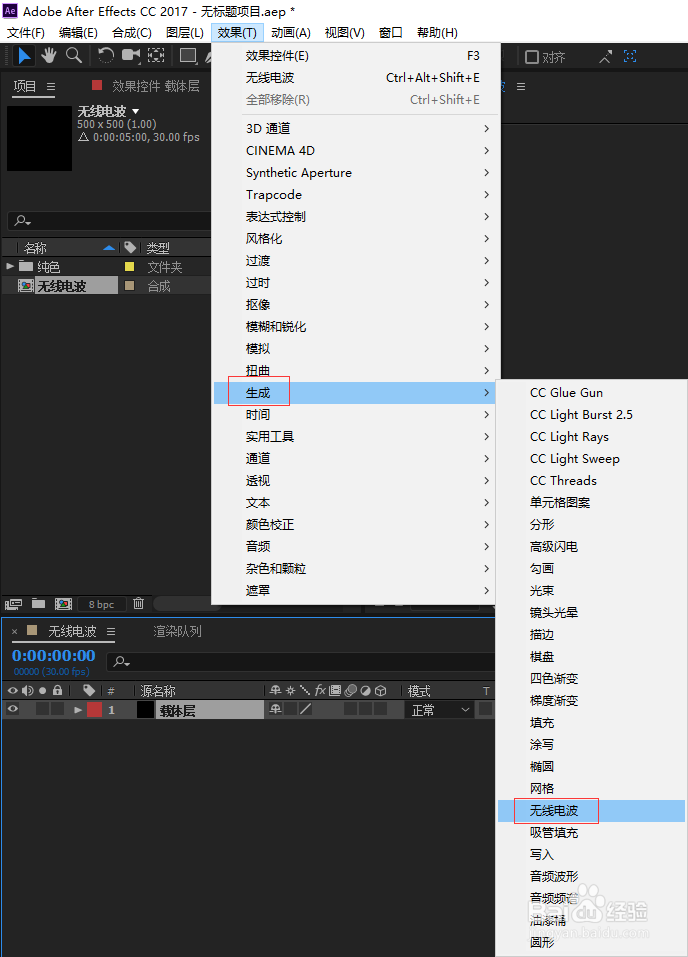Click the 纯色 folder icon
The image size is (688, 957).
point(26,266)
